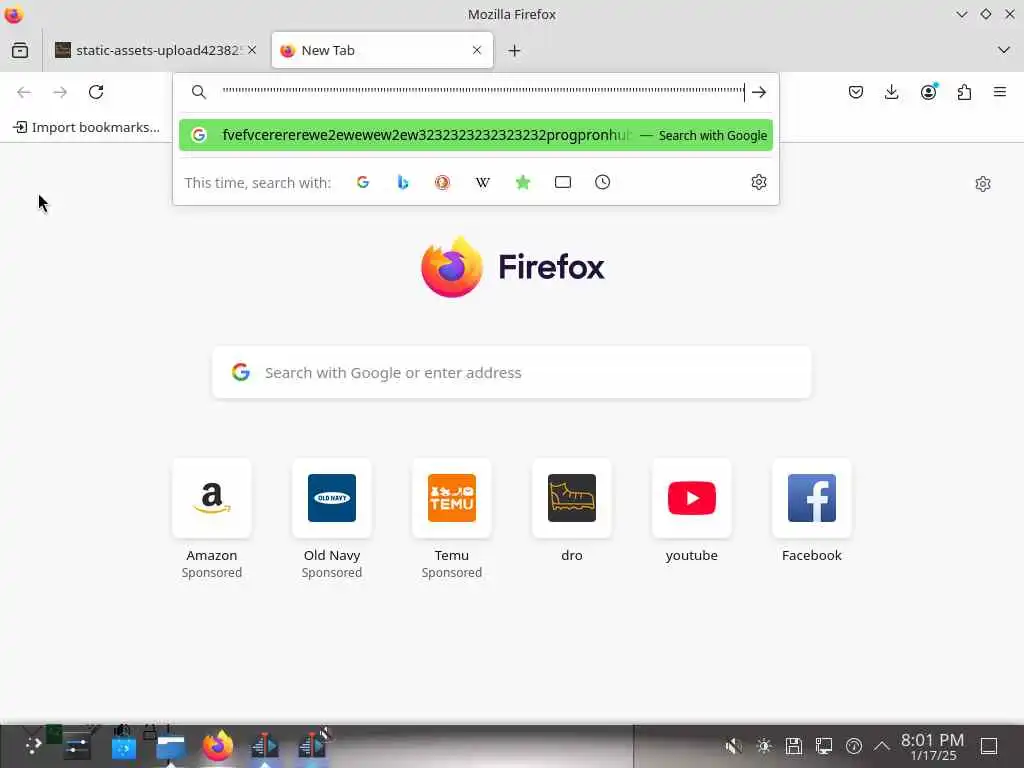Open the Pocket save icon
Screen dimensions: 1024x768
(x=856, y=92)
